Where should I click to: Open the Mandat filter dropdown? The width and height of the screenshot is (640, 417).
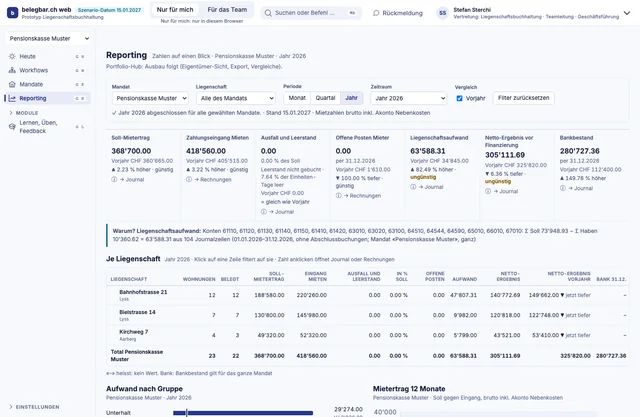tap(150, 98)
